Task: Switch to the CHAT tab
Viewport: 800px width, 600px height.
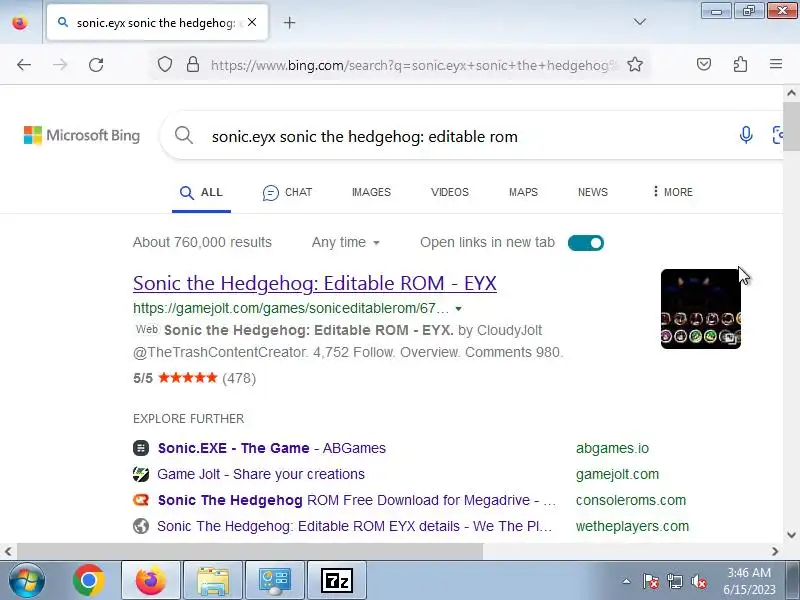Action: pyautogui.click(x=287, y=192)
